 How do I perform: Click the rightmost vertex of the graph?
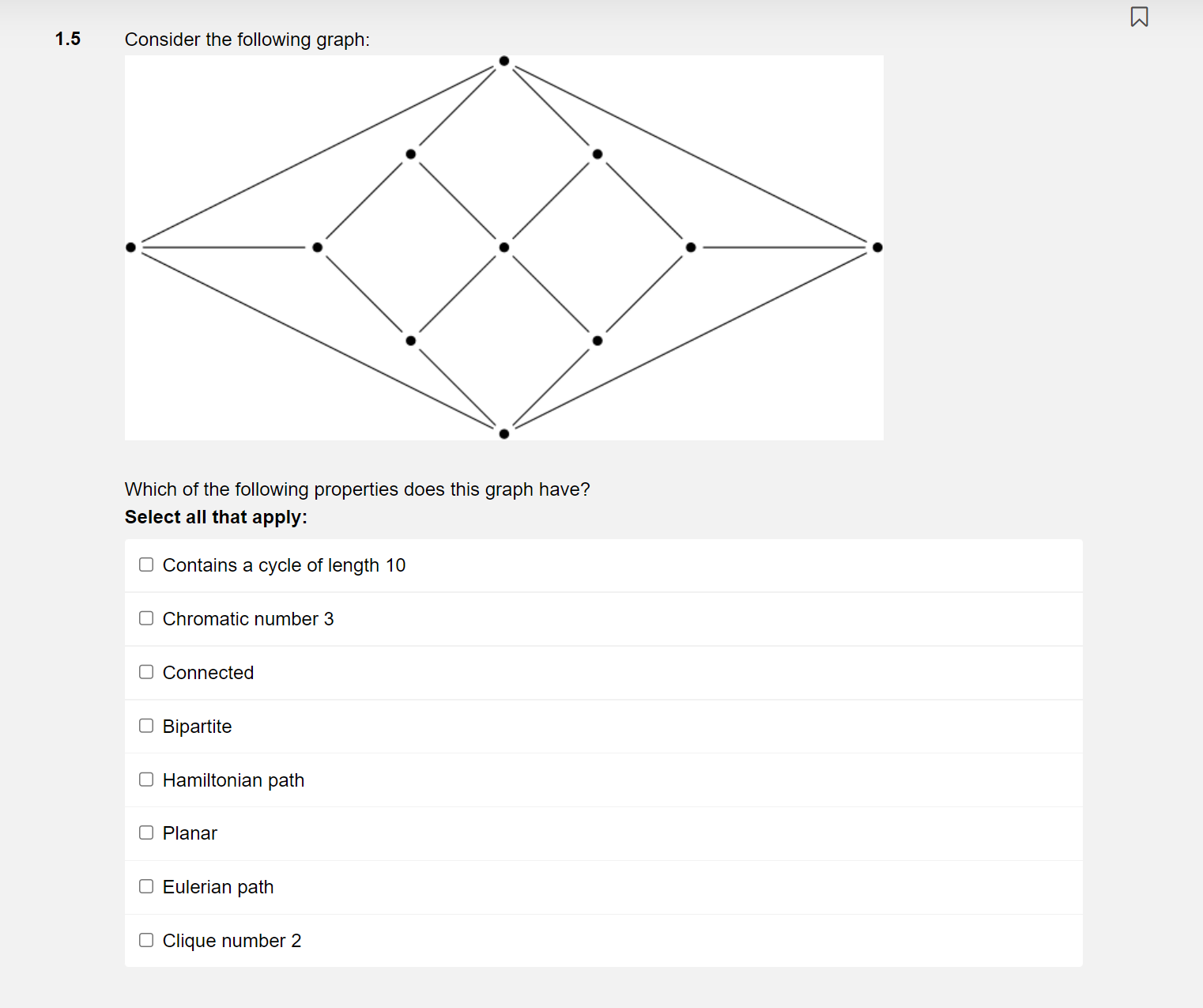[877, 247]
